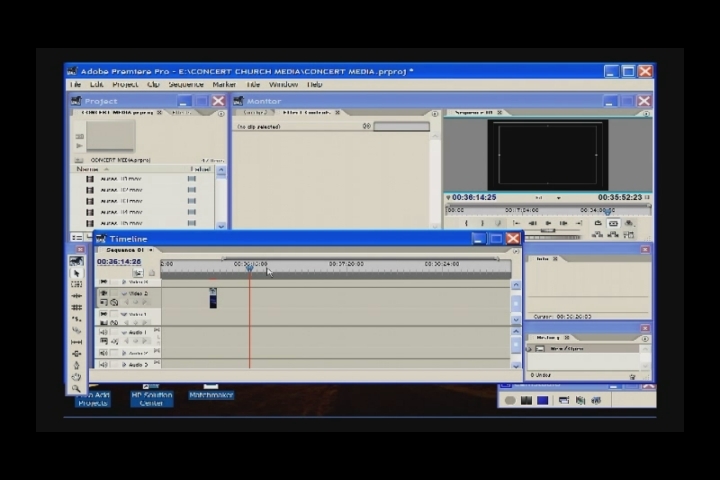Collapse the Video 2 track triangle
The height and width of the screenshot is (480, 720).
(124, 294)
